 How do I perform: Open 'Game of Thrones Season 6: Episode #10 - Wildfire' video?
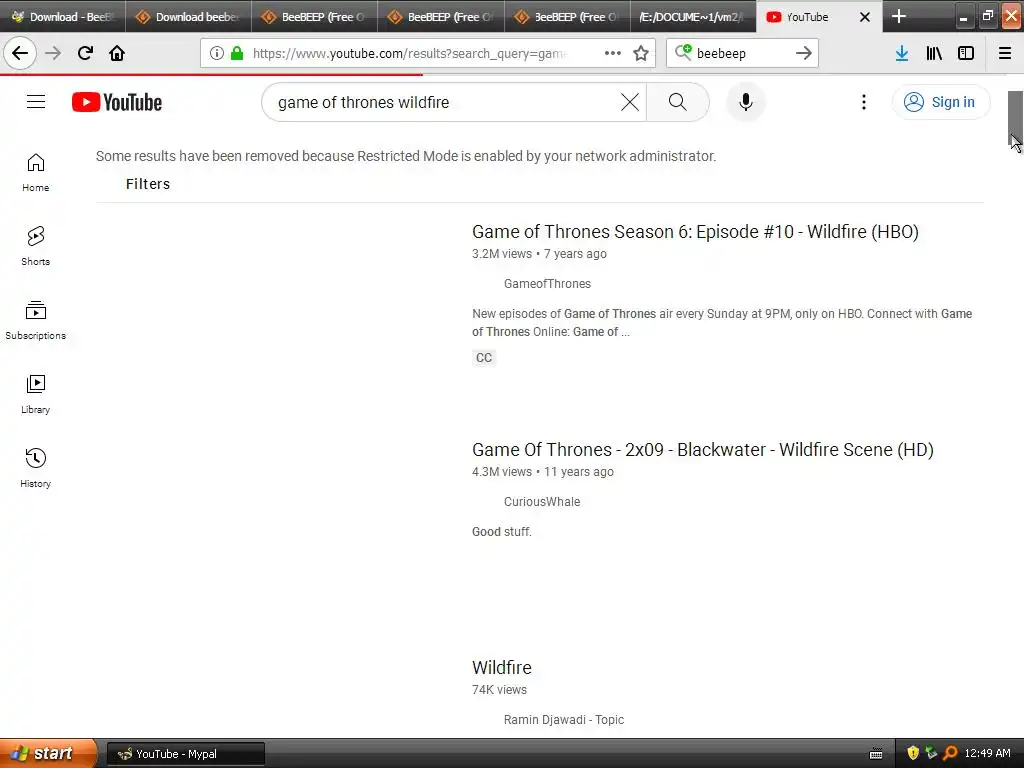pos(695,232)
